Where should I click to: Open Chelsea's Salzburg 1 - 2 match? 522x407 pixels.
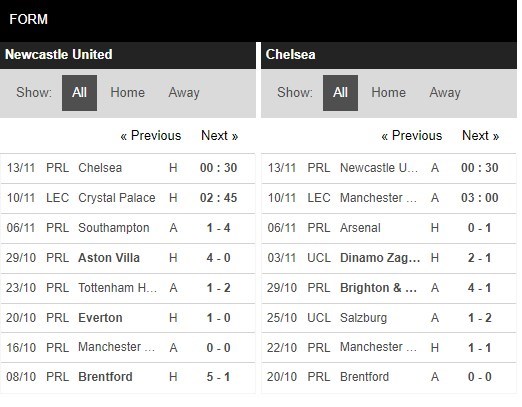point(389,318)
